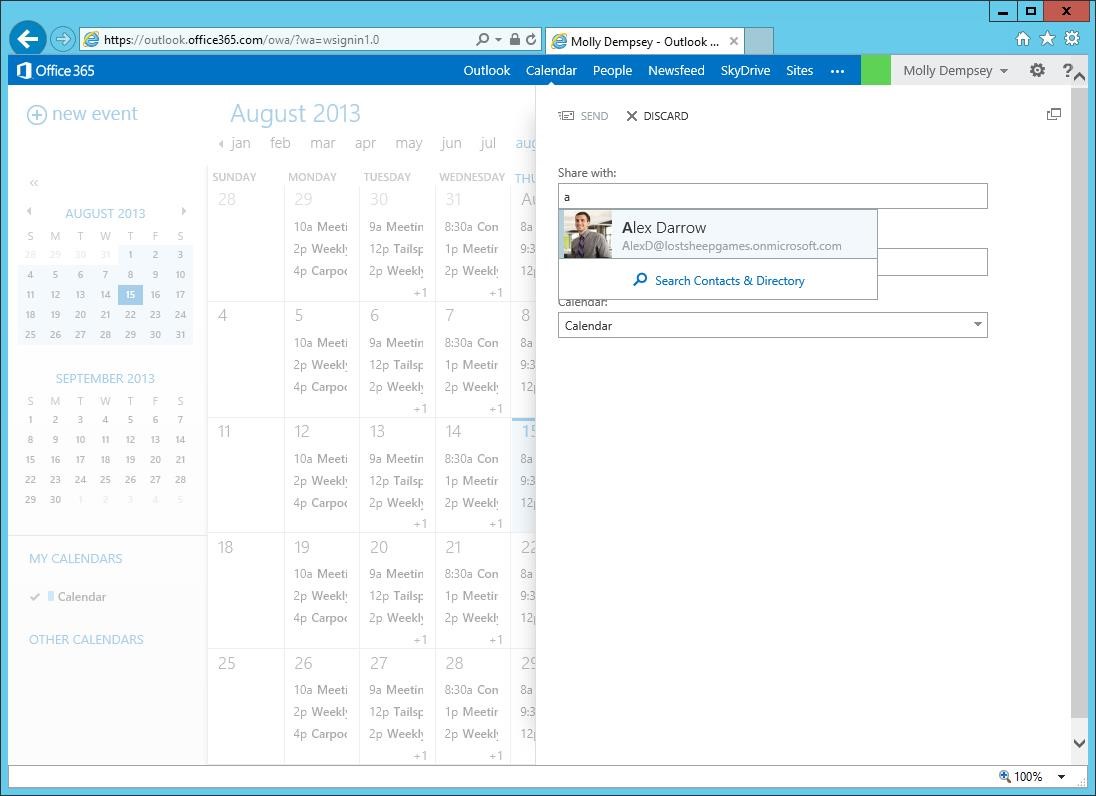The height and width of the screenshot is (796, 1096).
Task: Click the Office 365 logo
Action: [54, 70]
